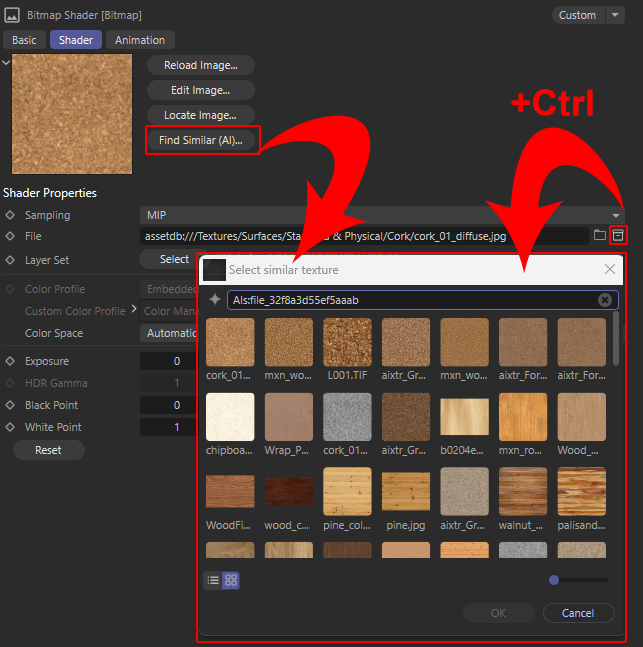Adjust the thumbnail size slider

[554, 580]
